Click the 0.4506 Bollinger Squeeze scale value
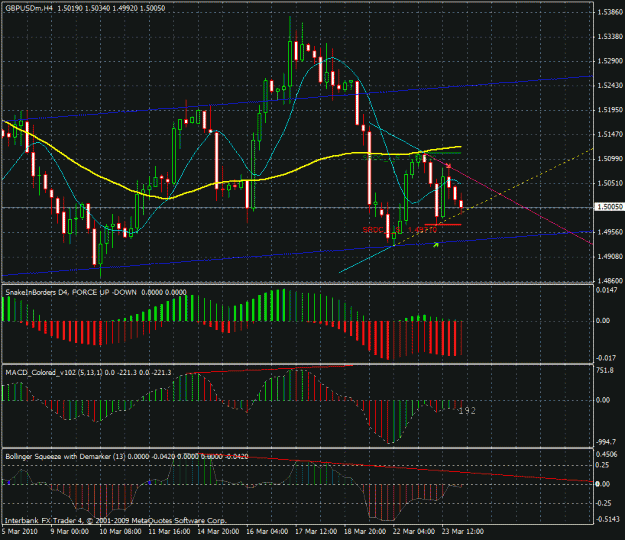625x540 pixels. point(607,454)
